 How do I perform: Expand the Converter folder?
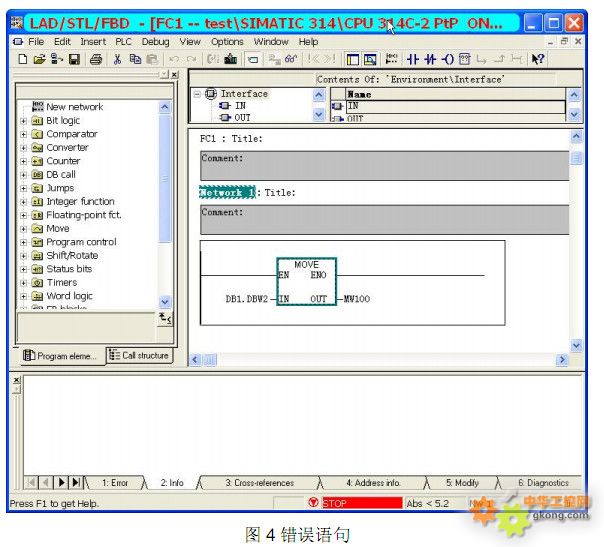coord(23,148)
